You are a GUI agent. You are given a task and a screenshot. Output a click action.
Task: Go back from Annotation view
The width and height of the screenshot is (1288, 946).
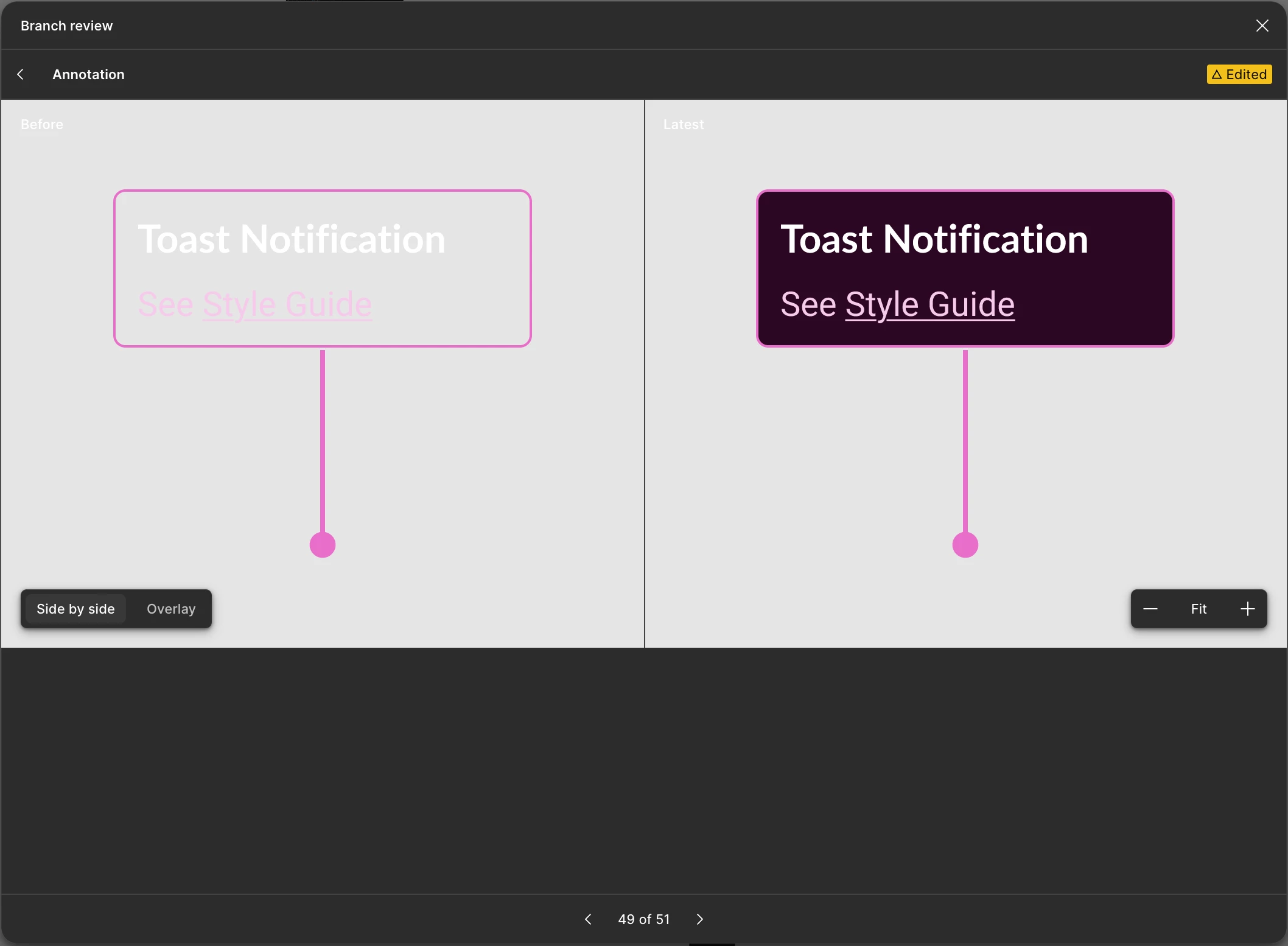(x=21, y=74)
